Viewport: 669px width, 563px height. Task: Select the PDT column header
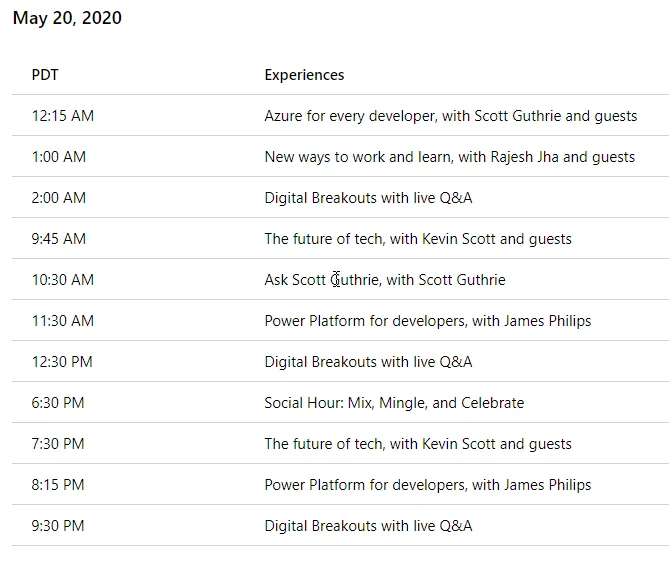[45, 75]
